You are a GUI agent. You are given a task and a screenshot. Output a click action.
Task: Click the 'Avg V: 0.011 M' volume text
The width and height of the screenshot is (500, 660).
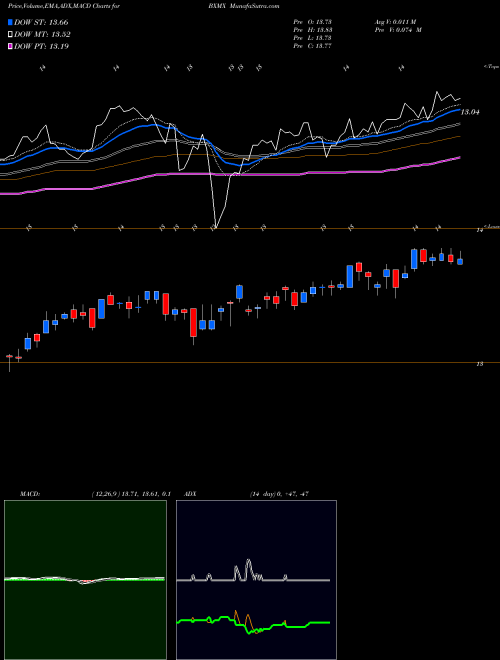395,22
